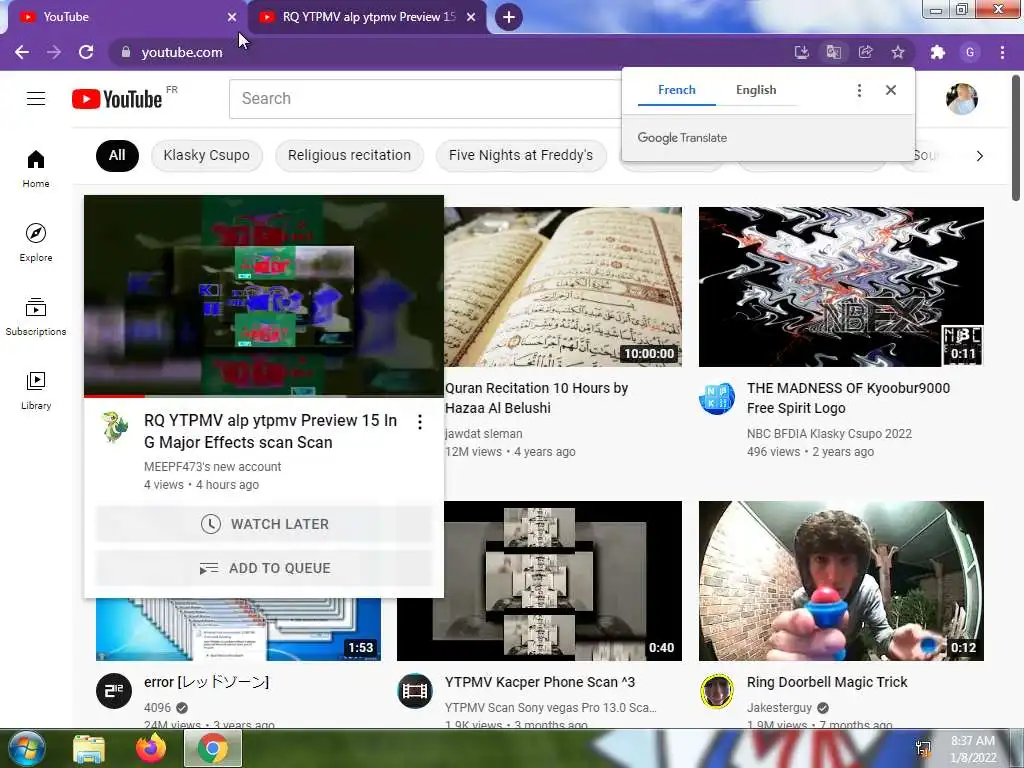This screenshot has height=768, width=1024.
Task: Open RQ YTPMV alp ytpmv Preview 15 title
Action: point(270,431)
